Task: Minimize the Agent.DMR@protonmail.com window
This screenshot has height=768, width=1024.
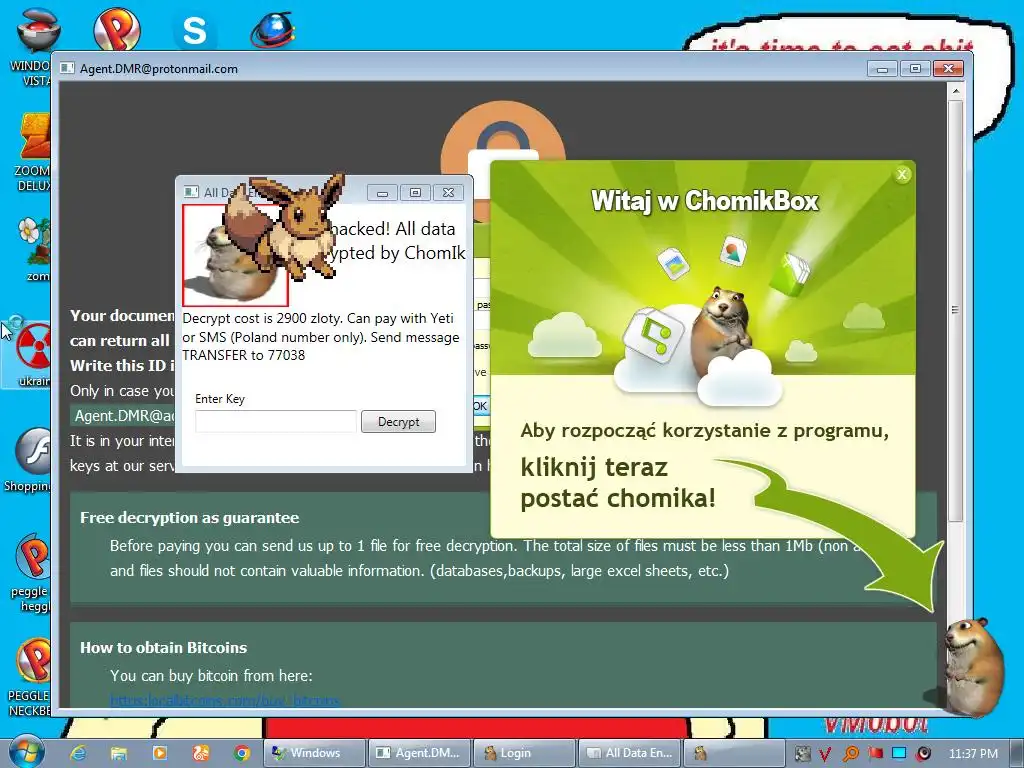Action: [882, 69]
